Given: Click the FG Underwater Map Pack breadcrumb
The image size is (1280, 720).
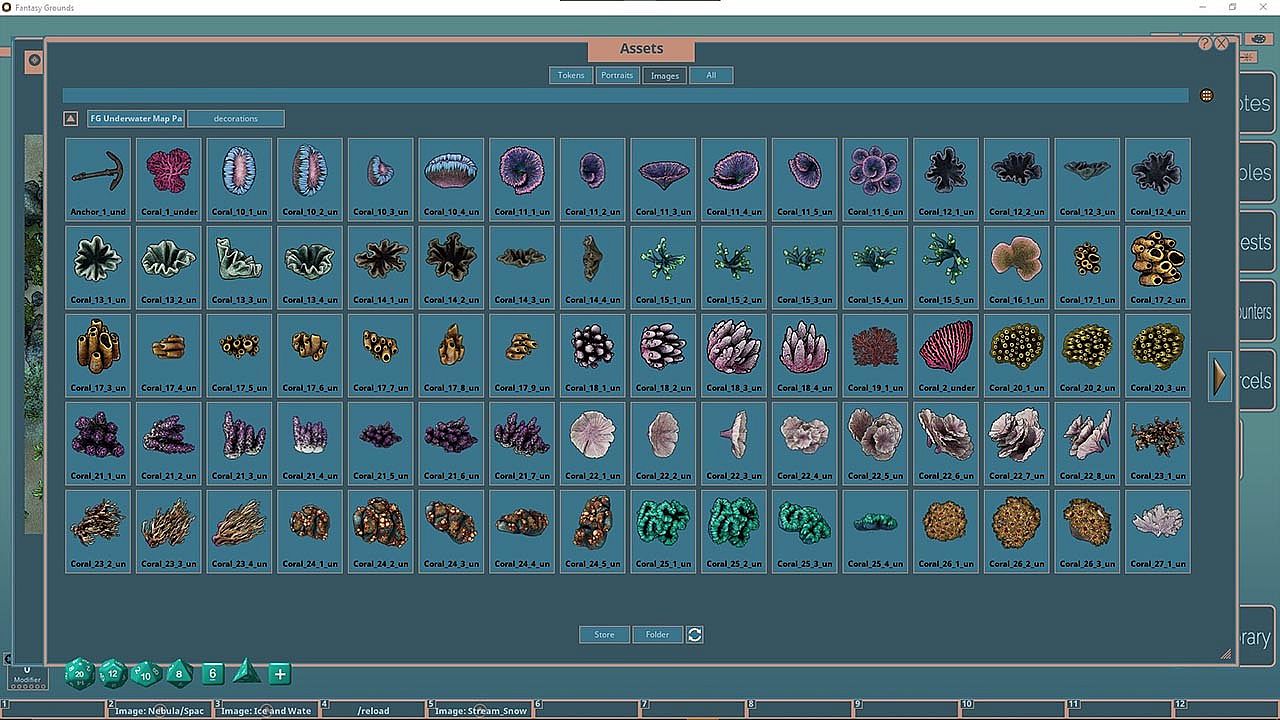Looking at the screenshot, I should tap(136, 119).
